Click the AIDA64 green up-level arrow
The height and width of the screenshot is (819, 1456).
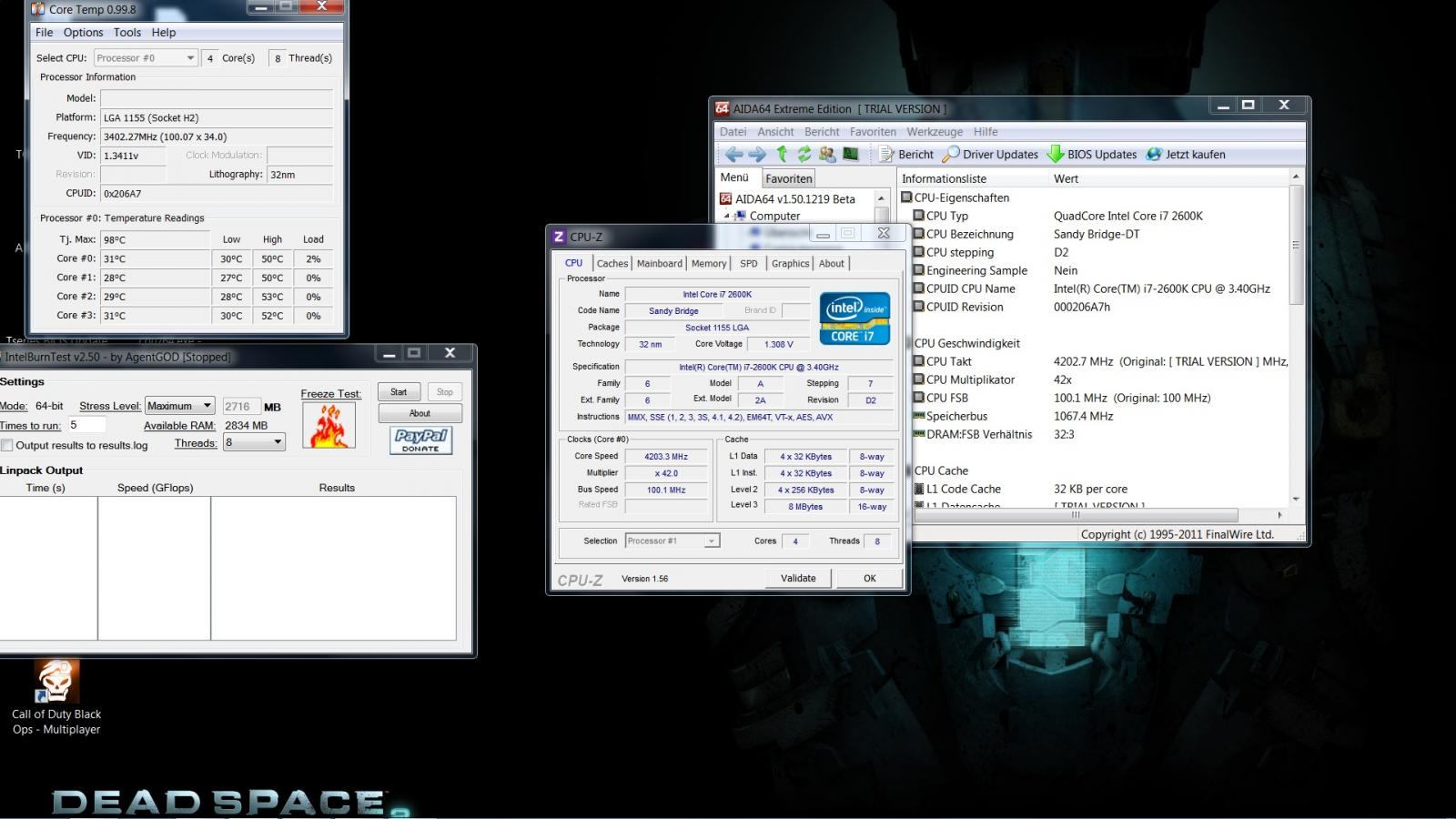(782, 154)
